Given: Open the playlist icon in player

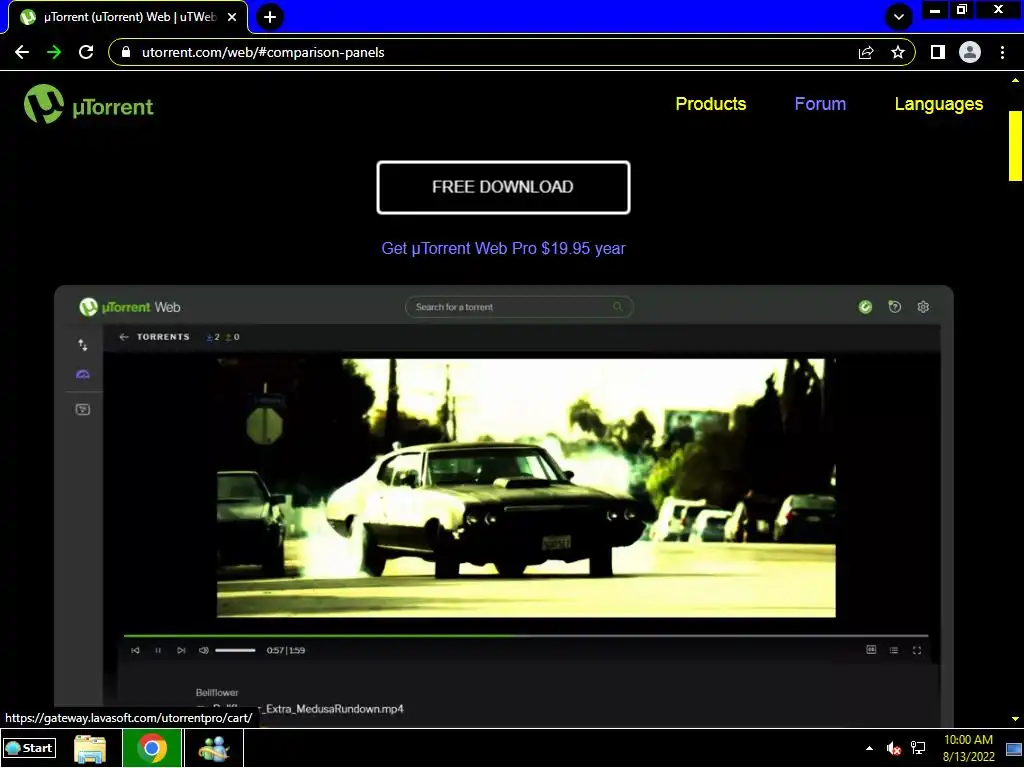Looking at the screenshot, I should [x=893, y=650].
